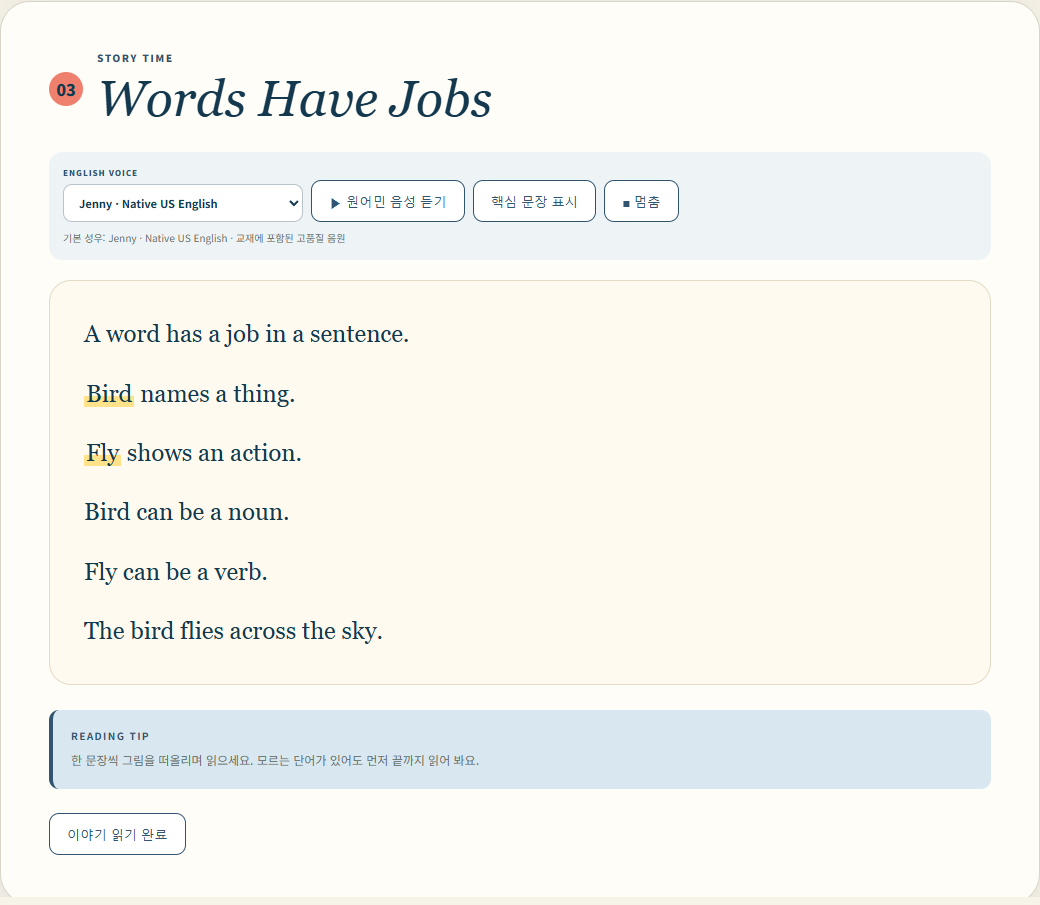Click the STORY TIME label
1040x905 pixels.
135,58
